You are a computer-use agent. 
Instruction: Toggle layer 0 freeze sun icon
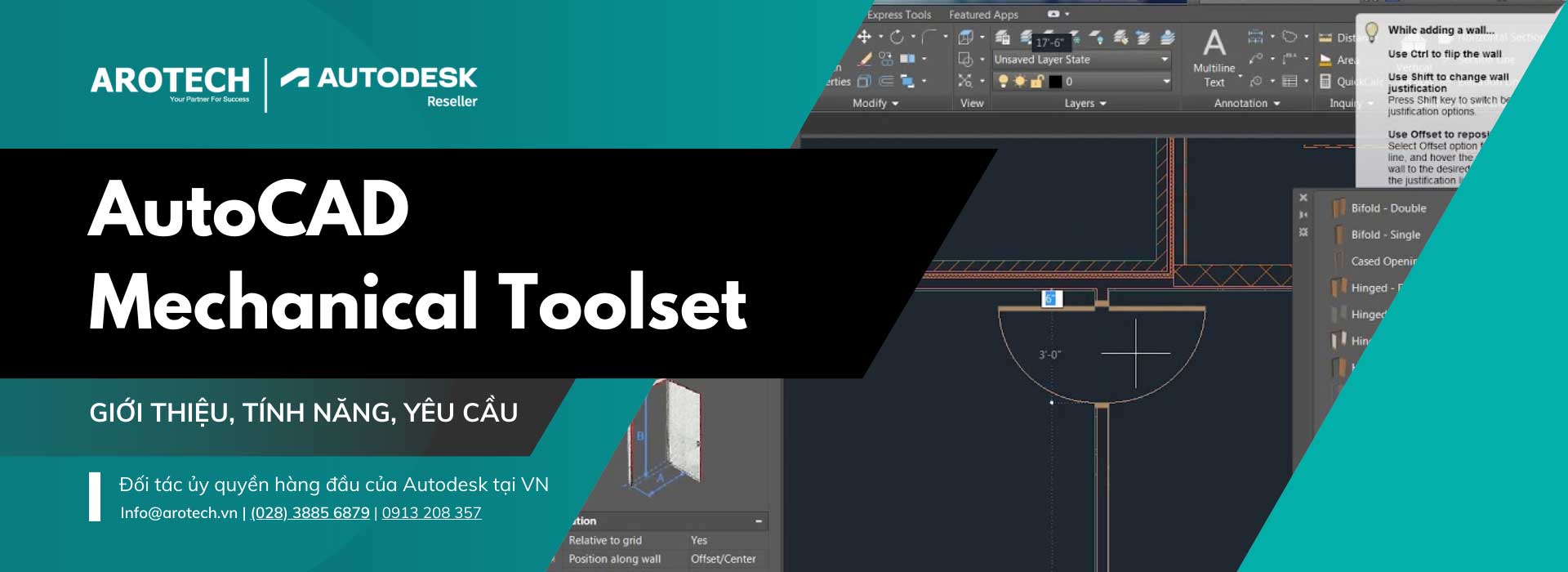pyautogui.click(x=1020, y=81)
